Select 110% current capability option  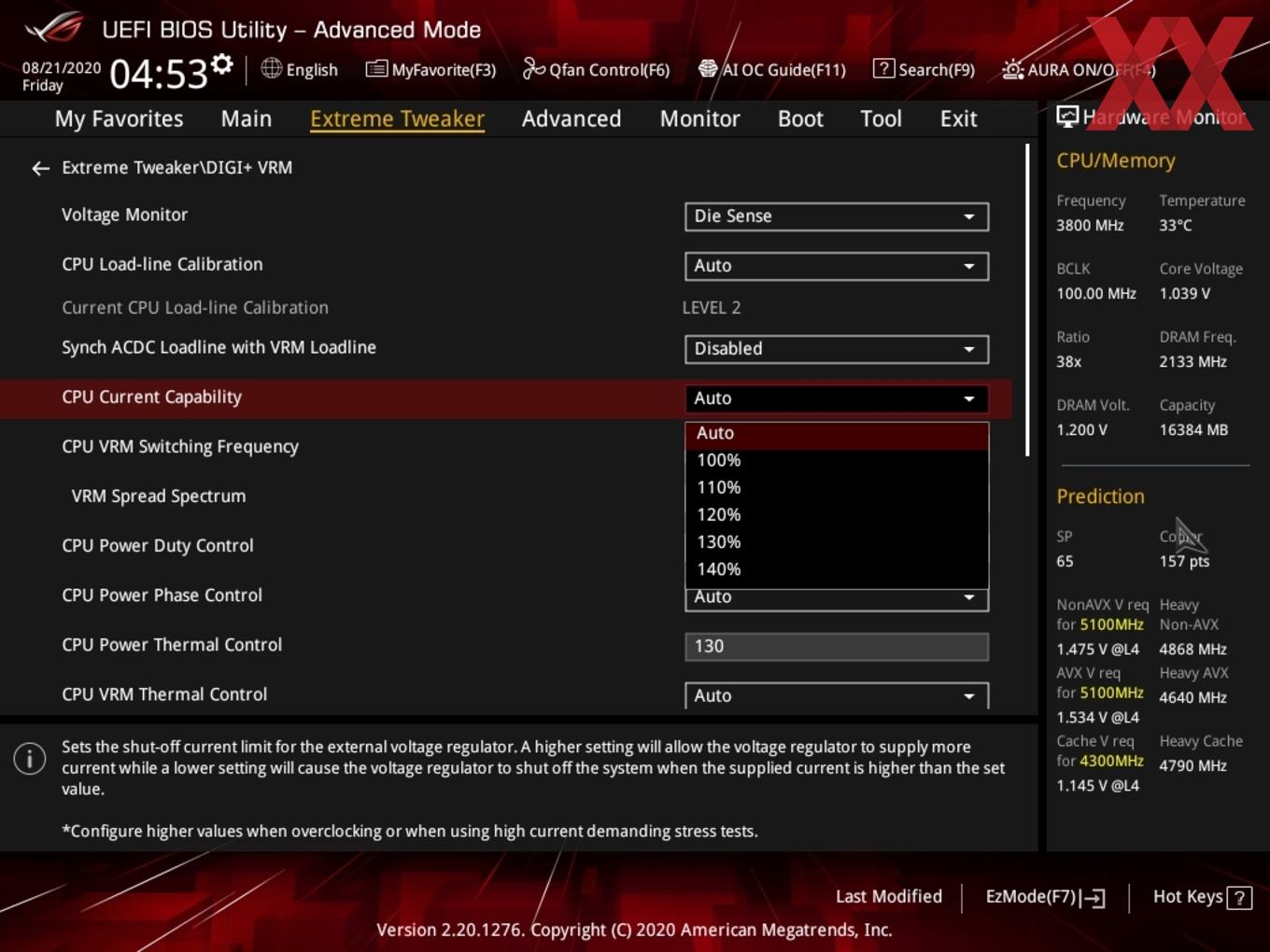(x=837, y=487)
